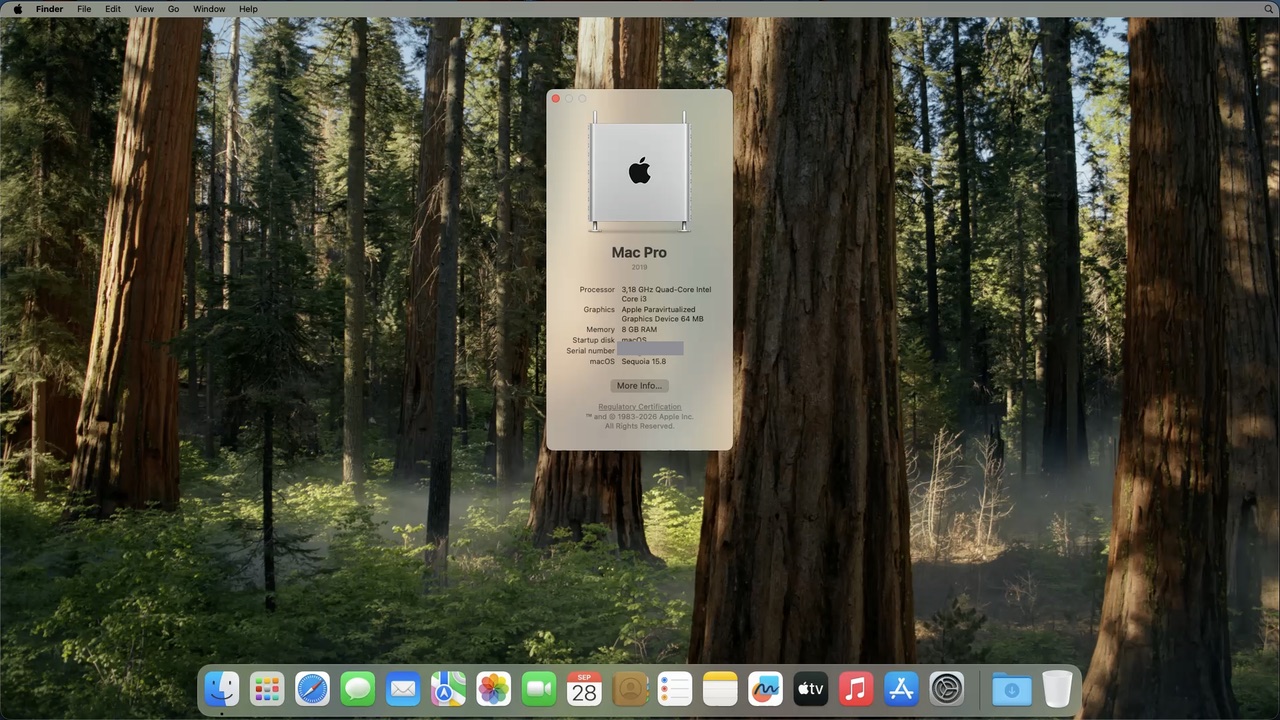Open Finder from the Dock

pos(222,689)
